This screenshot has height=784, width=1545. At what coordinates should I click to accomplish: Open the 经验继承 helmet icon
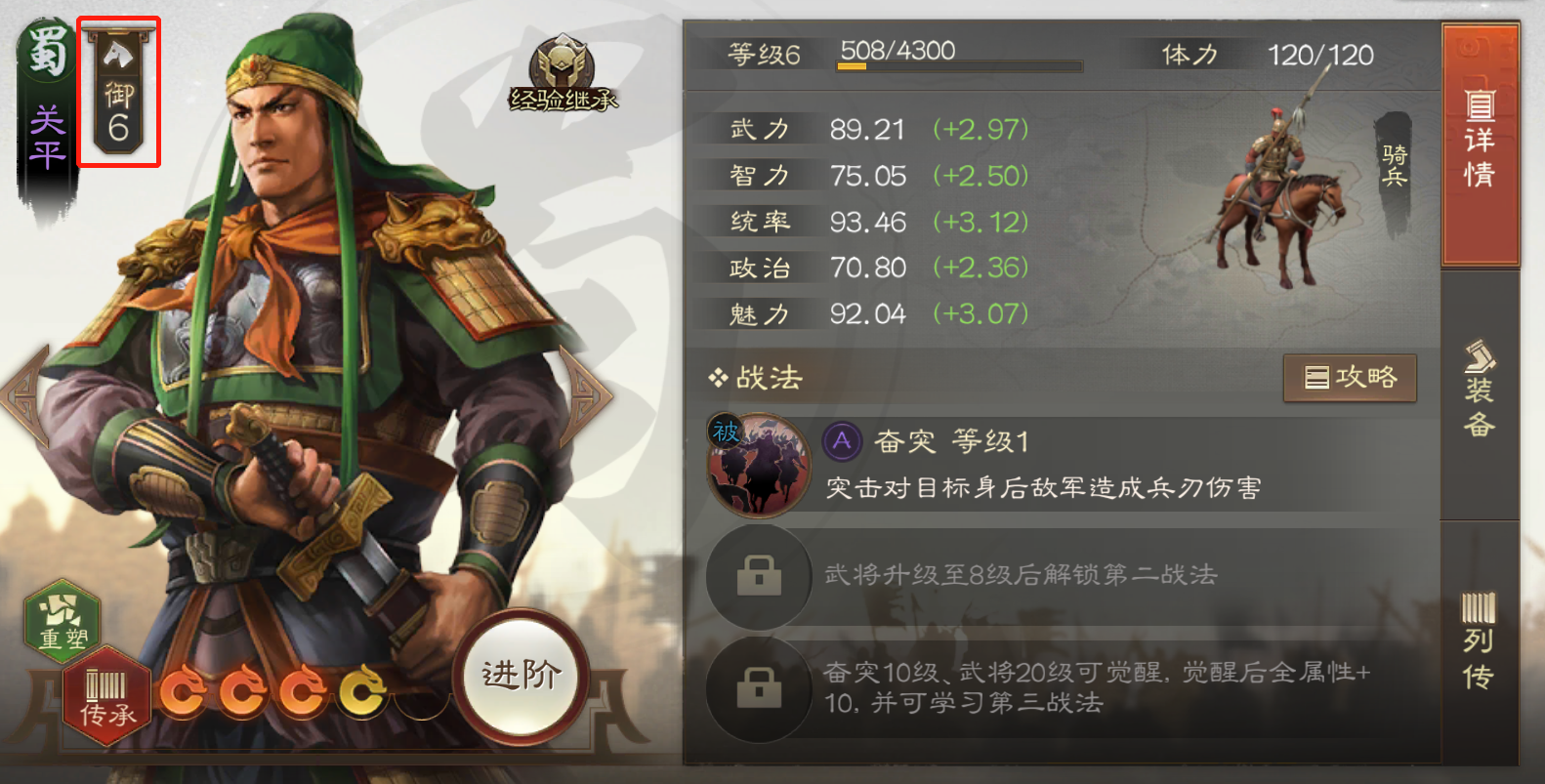563,74
